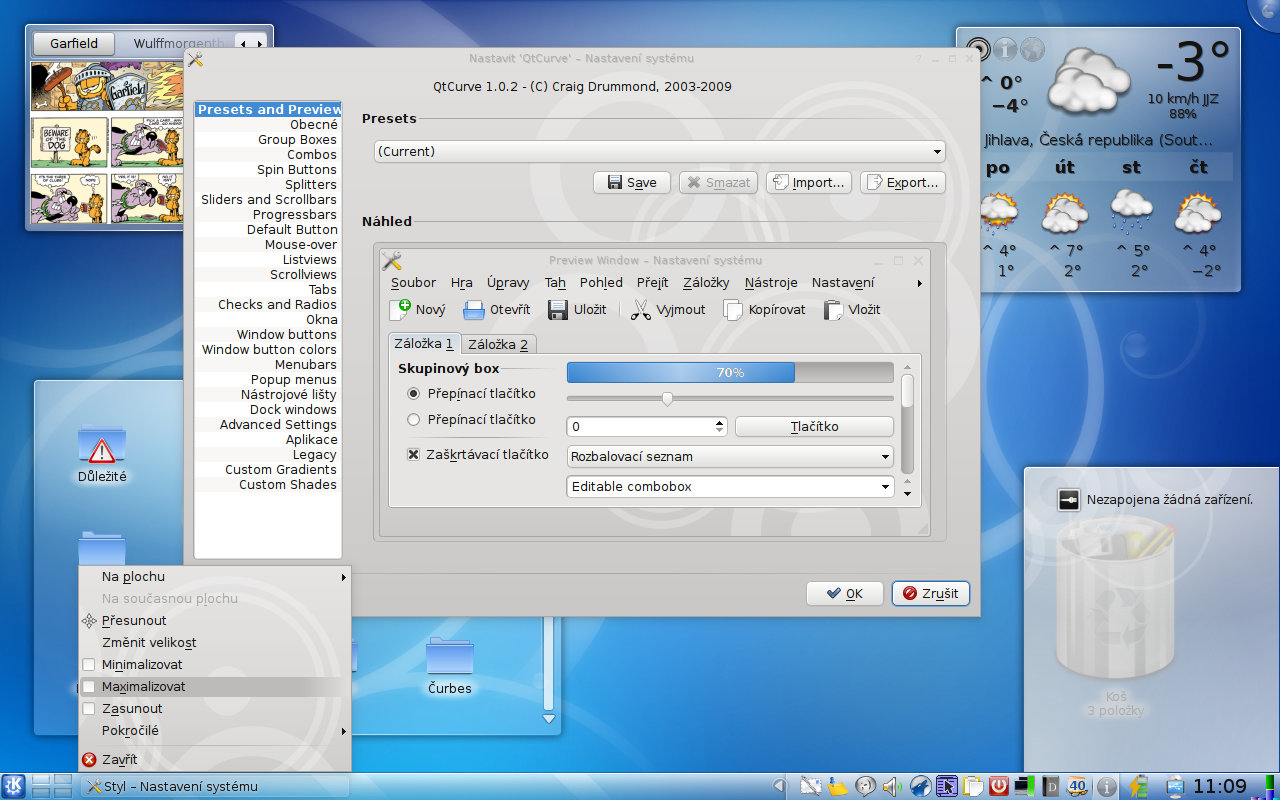The image size is (1280, 800).
Task: Click the horizontal slider handle in preview
Action: pyautogui.click(x=667, y=399)
